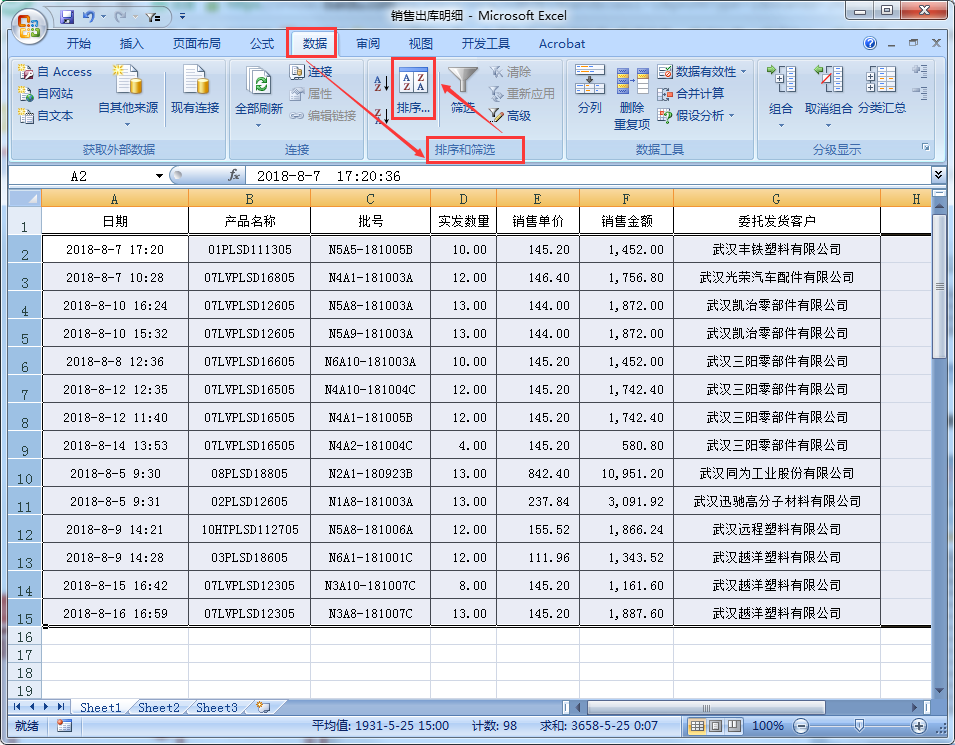Open the 排序 (Sort) dialog
Screen dimensions: 955x745
[413, 90]
